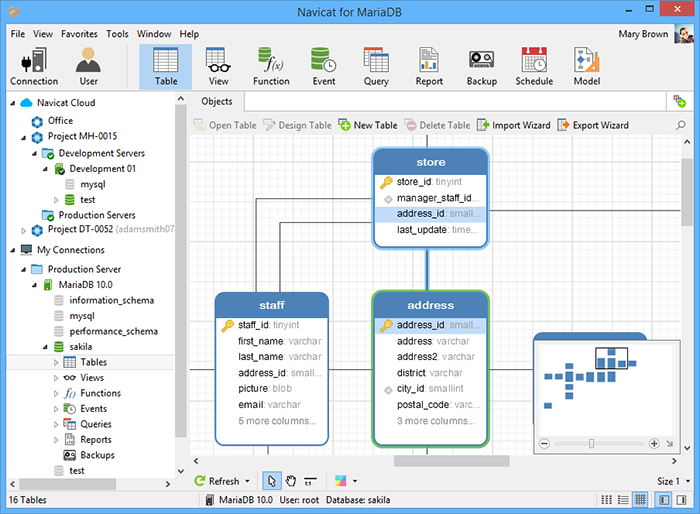Zoom in with plus button in overview

pos(654,443)
